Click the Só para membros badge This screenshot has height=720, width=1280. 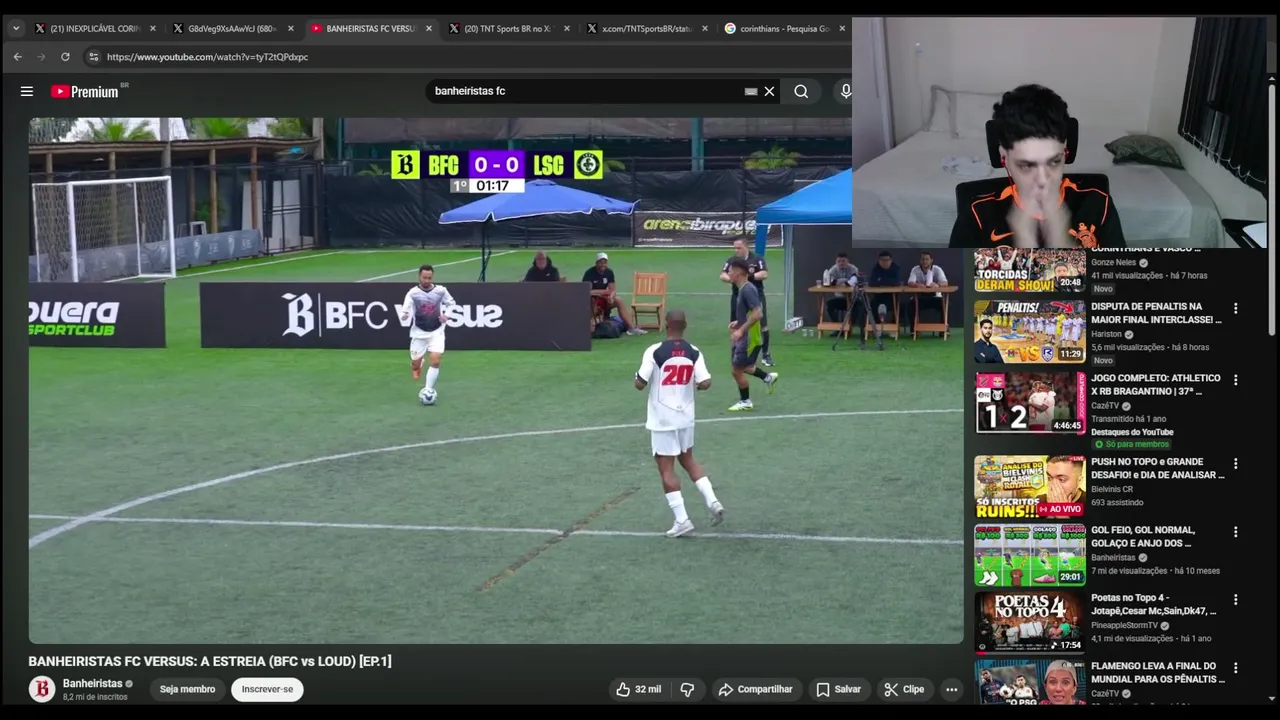click(1131, 444)
